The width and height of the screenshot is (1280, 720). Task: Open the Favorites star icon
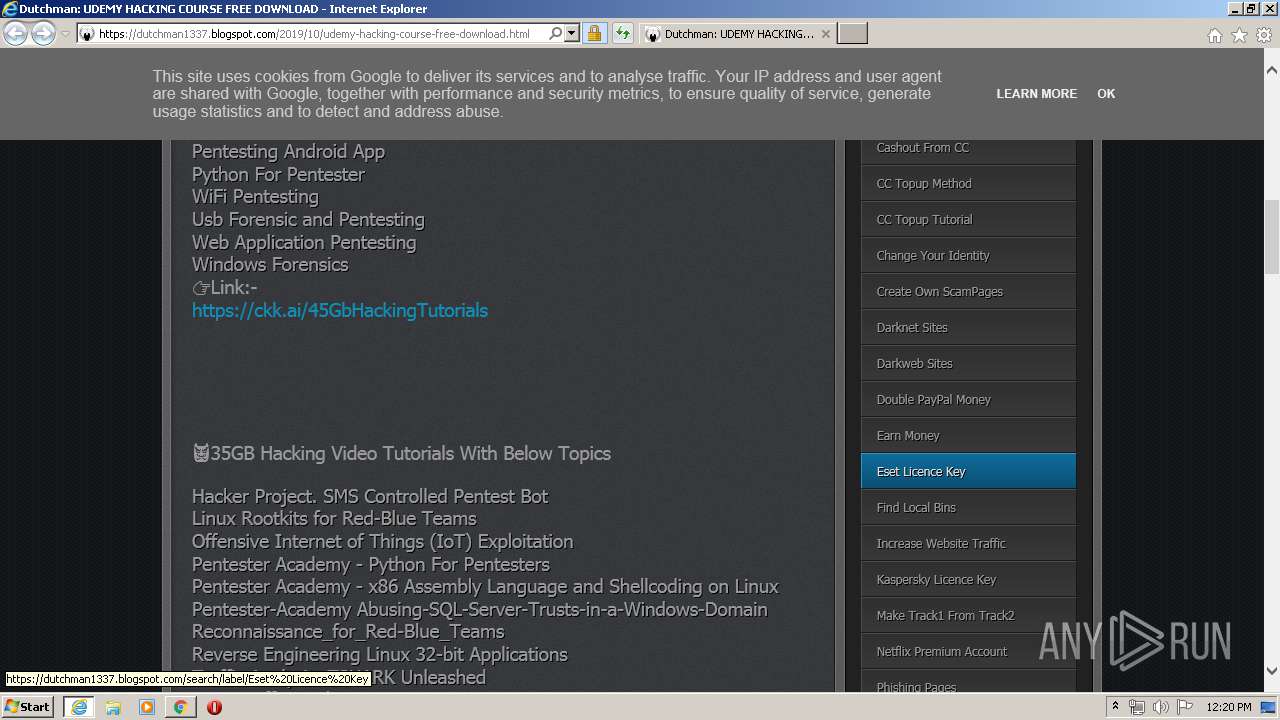point(1239,35)
